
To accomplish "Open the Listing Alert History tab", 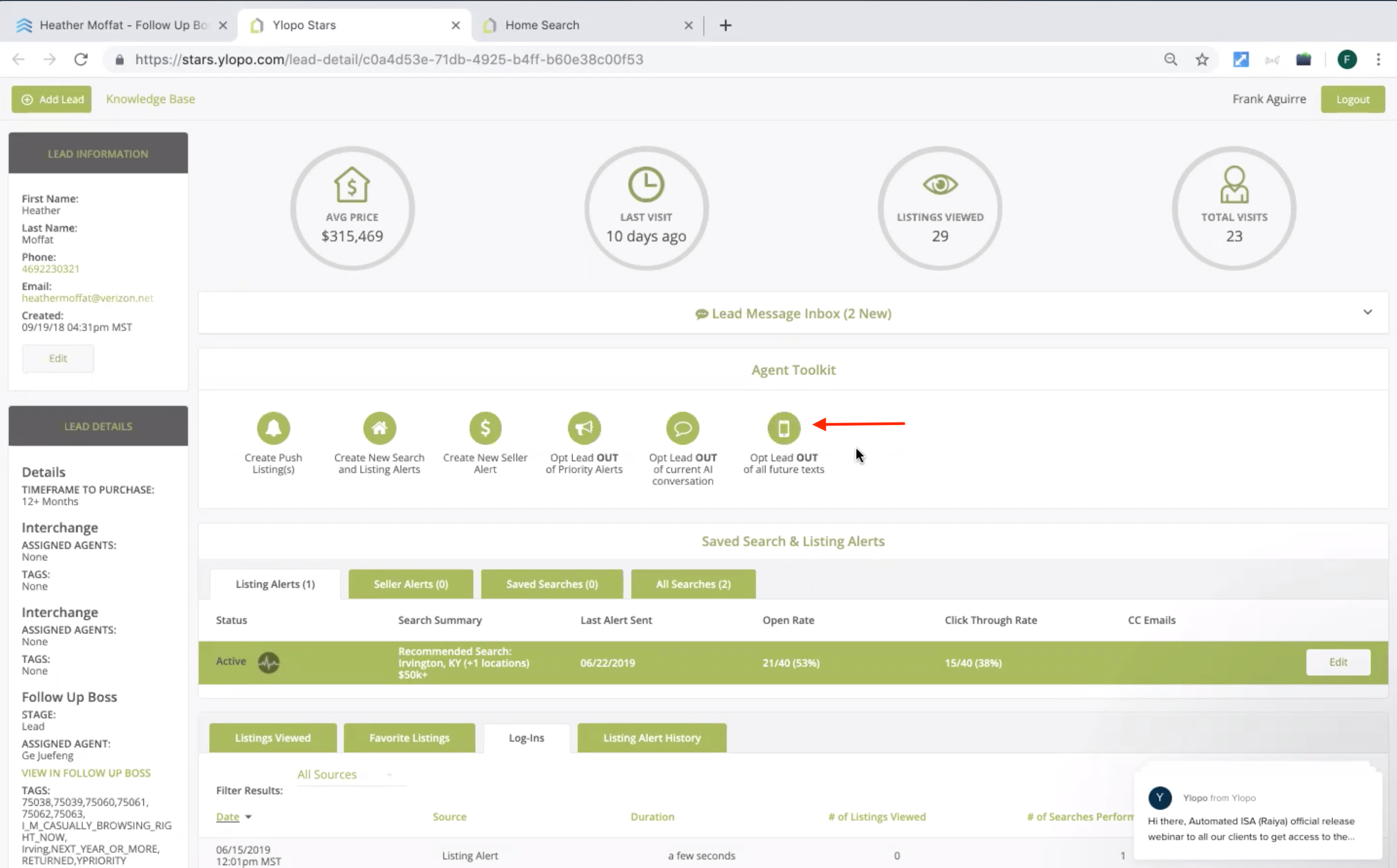I will 652,738.
